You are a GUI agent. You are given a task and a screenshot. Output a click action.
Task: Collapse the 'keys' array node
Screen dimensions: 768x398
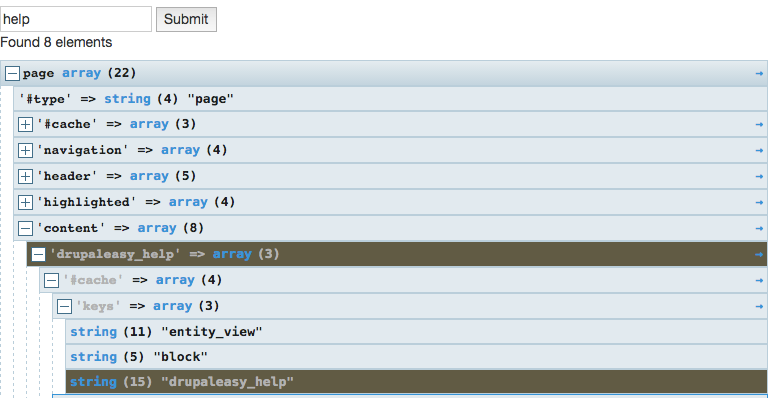point(64,306)
